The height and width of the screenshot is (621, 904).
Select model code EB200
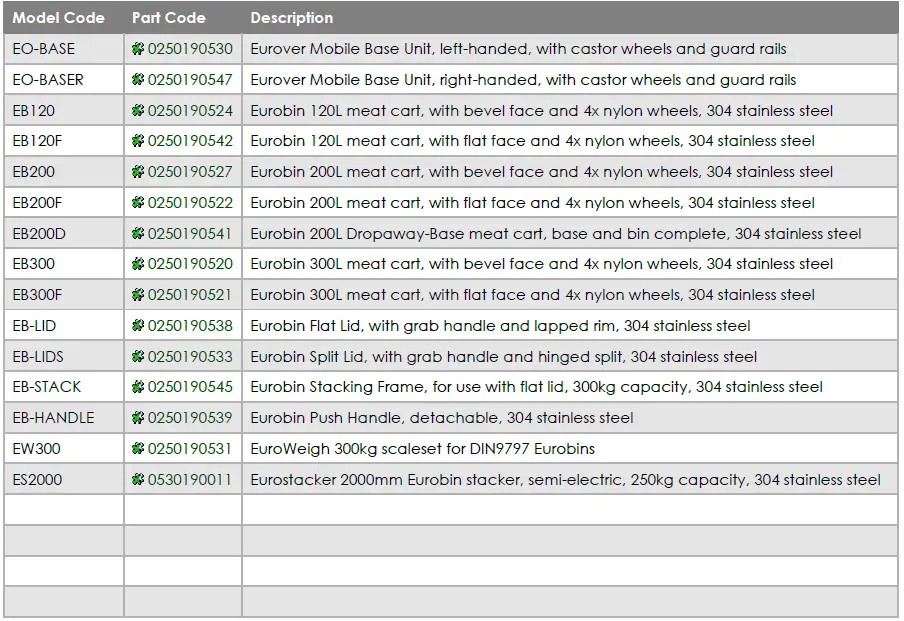[33, 172]
